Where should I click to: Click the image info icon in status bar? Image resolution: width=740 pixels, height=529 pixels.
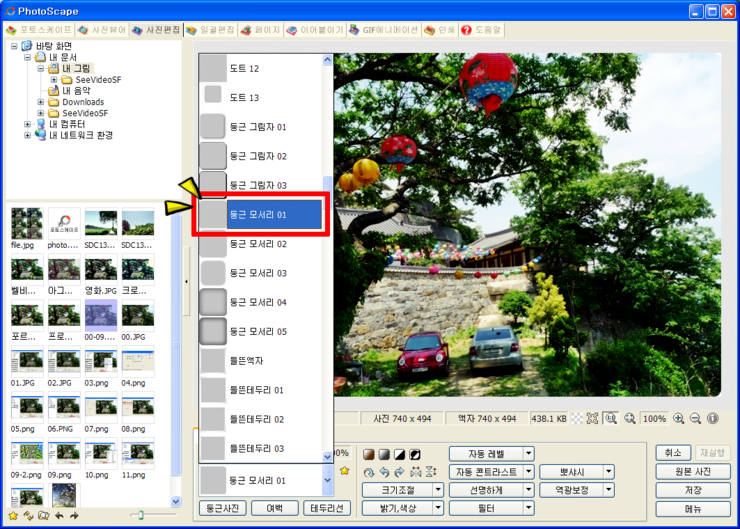tap(713, 418)
